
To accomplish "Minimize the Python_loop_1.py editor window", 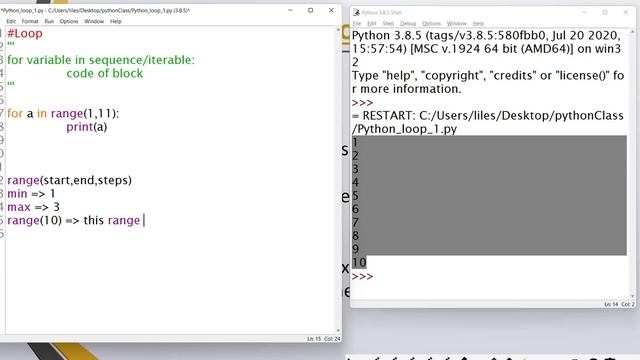I will tap(290, 10).
